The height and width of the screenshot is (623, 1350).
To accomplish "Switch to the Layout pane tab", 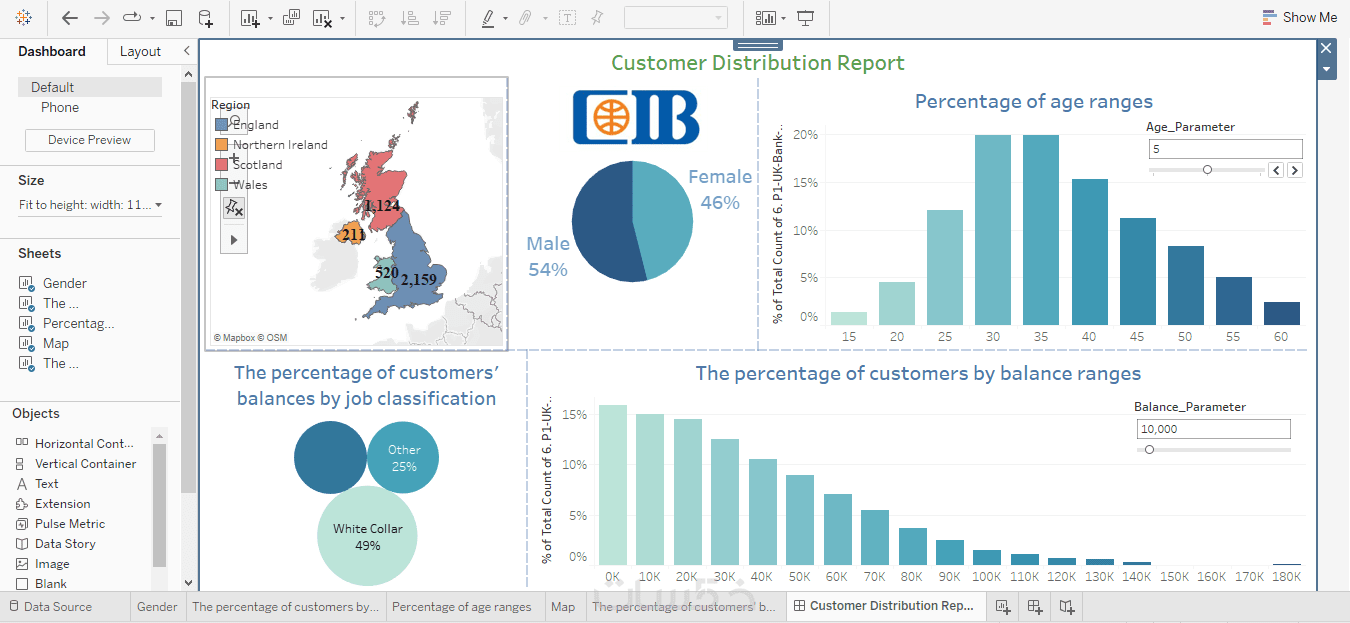I will [140, 51].
